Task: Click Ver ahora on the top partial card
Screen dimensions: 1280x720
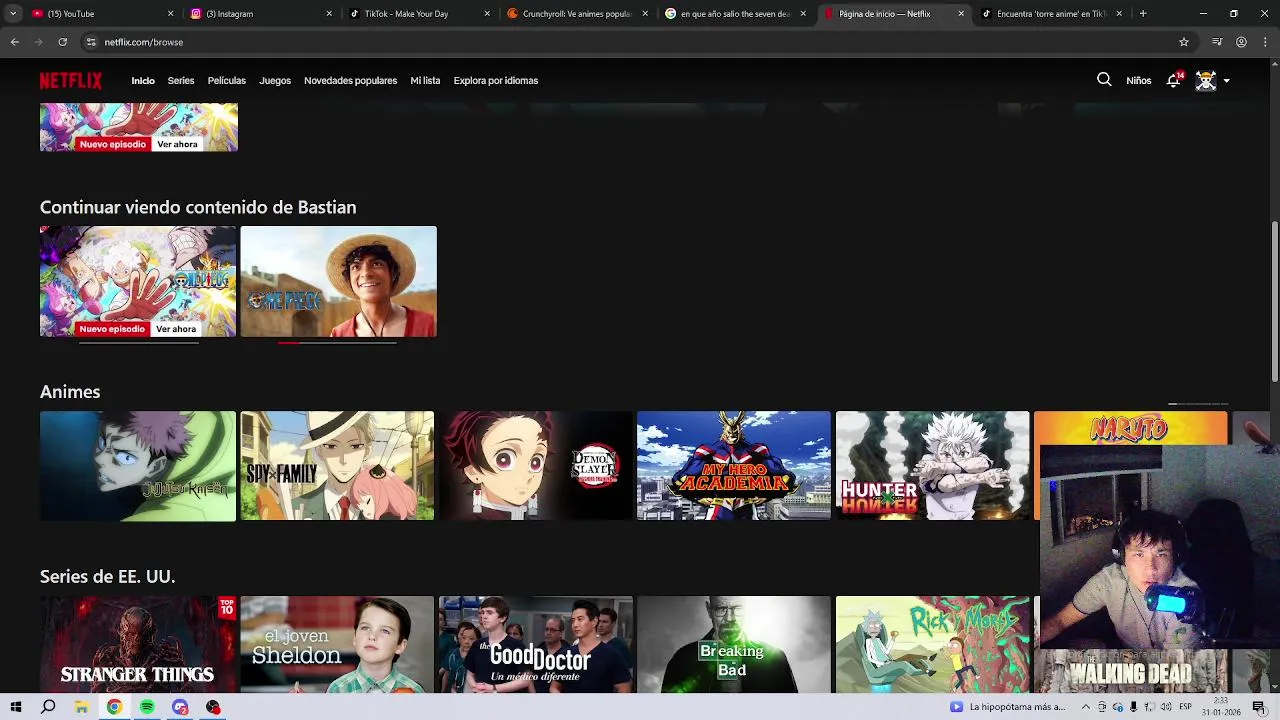Action: pyautogui.click(x=177, y=144)
